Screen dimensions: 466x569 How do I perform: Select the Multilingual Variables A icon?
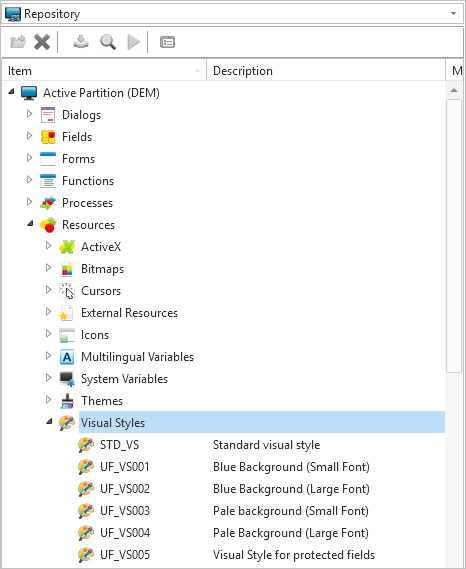(67, 357)
